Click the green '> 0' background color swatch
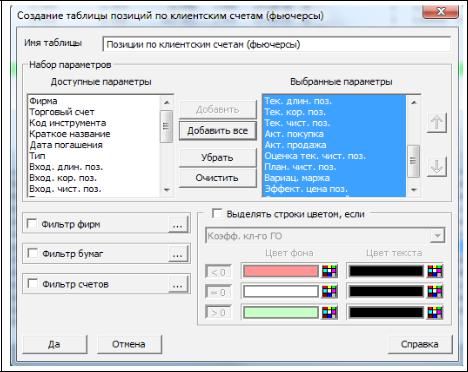Screen dimensions: 468x372 pos(281,312)
